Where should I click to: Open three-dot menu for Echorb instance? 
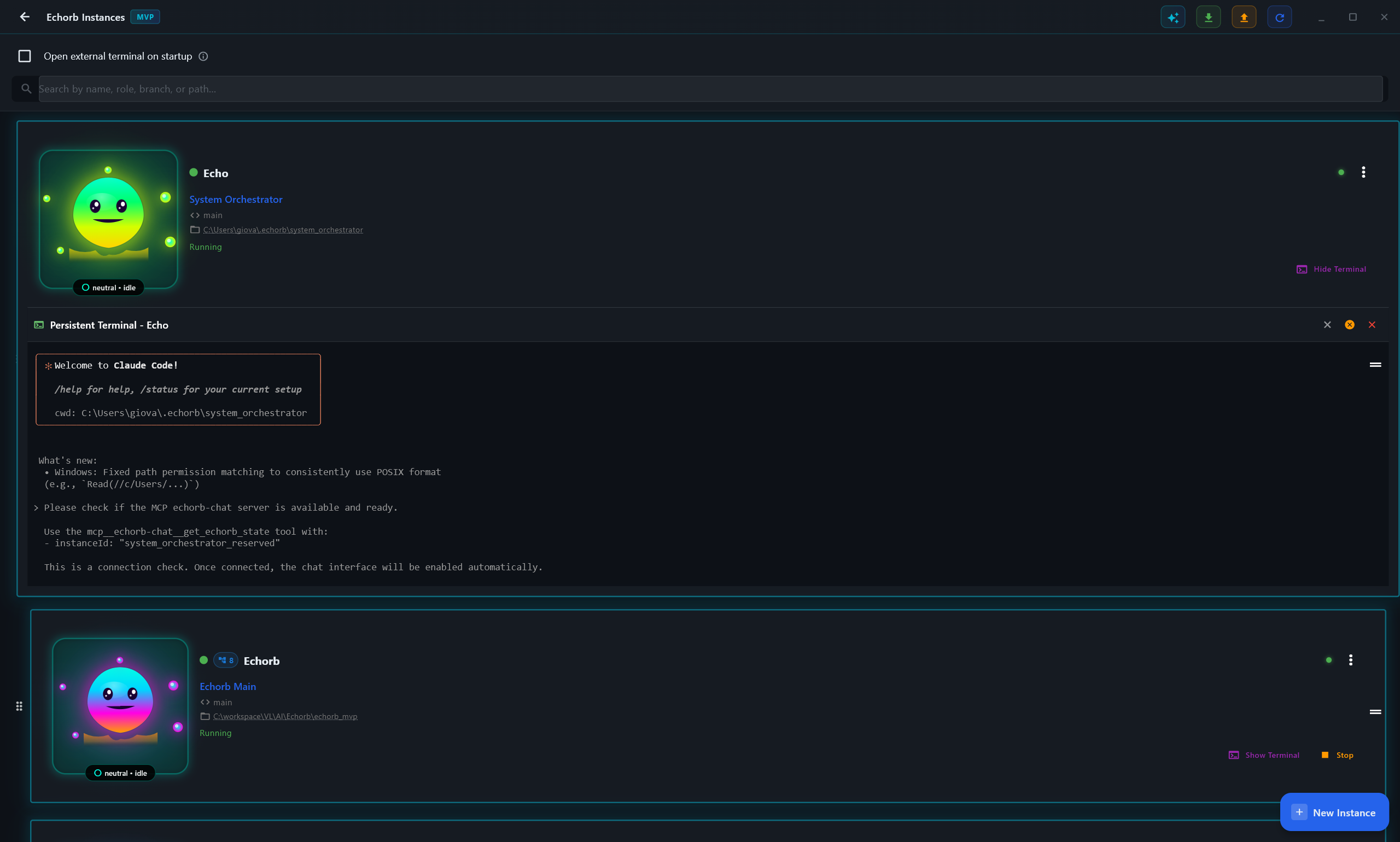click(1350, 660)
